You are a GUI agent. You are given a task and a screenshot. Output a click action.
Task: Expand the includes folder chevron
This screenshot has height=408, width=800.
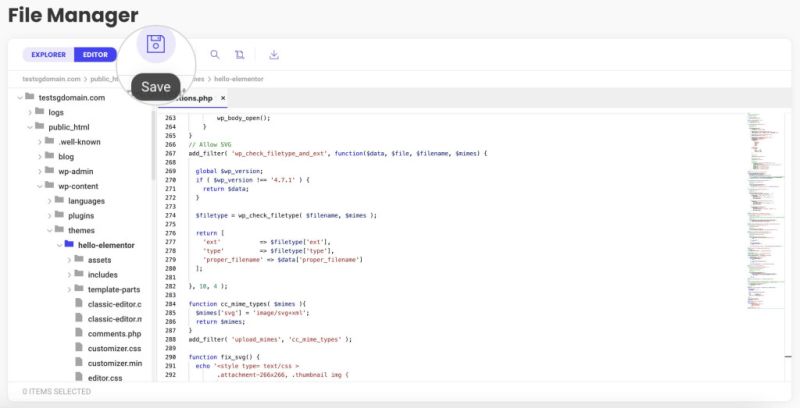tap(69, 275)
